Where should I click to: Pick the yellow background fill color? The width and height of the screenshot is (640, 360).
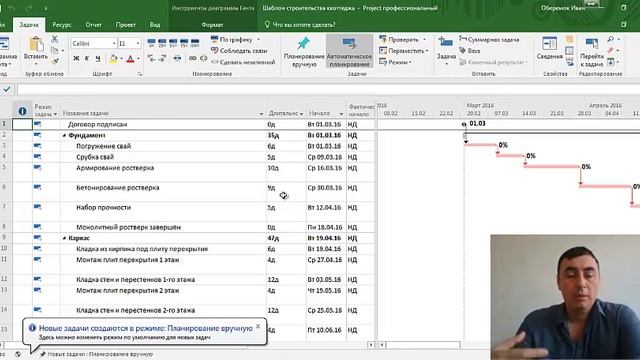[113, 59]
